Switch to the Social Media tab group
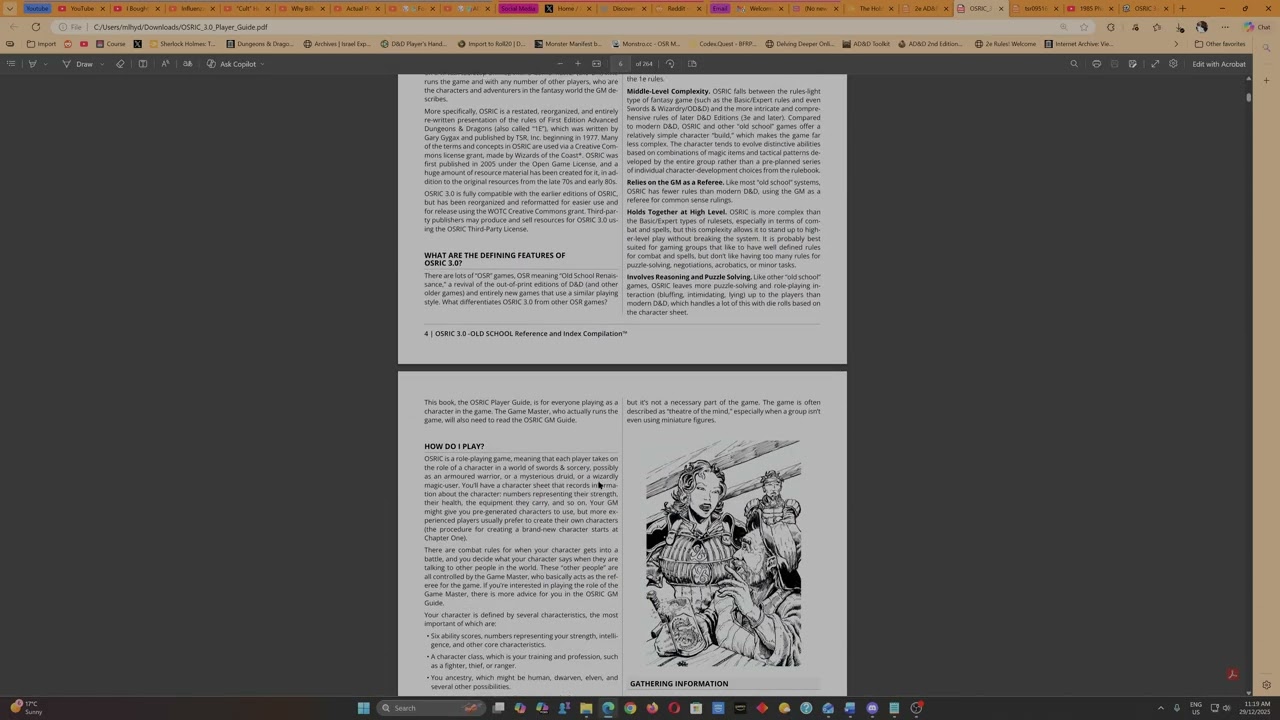 518,8
